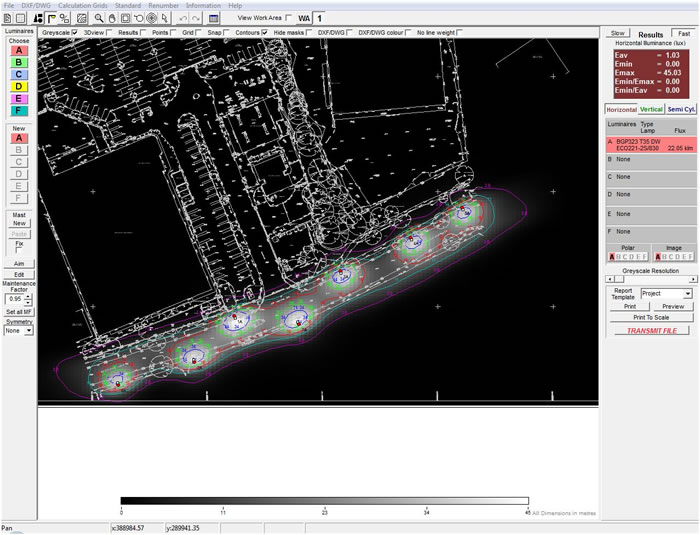The image size is (700, 535).
Task: Click the shapes toolbar icon
Action: pos(39,18)
